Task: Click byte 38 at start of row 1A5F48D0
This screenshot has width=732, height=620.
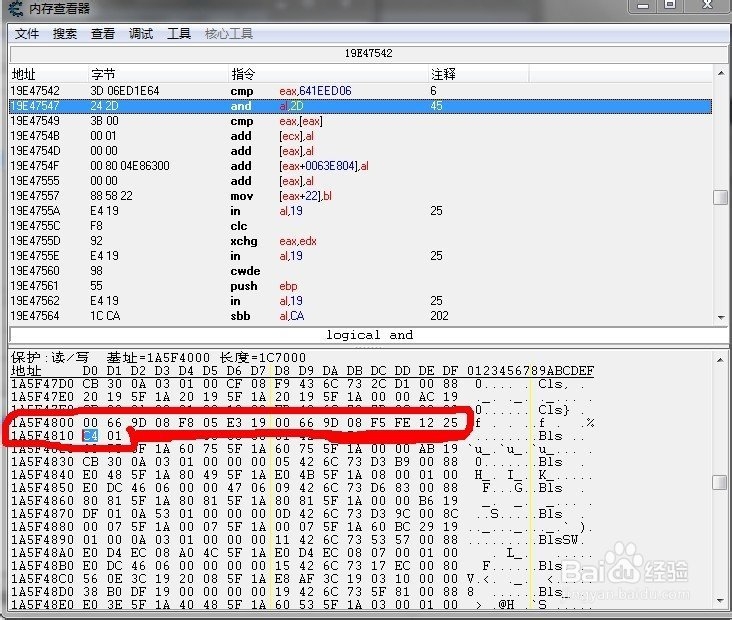Action: [90, 592]
